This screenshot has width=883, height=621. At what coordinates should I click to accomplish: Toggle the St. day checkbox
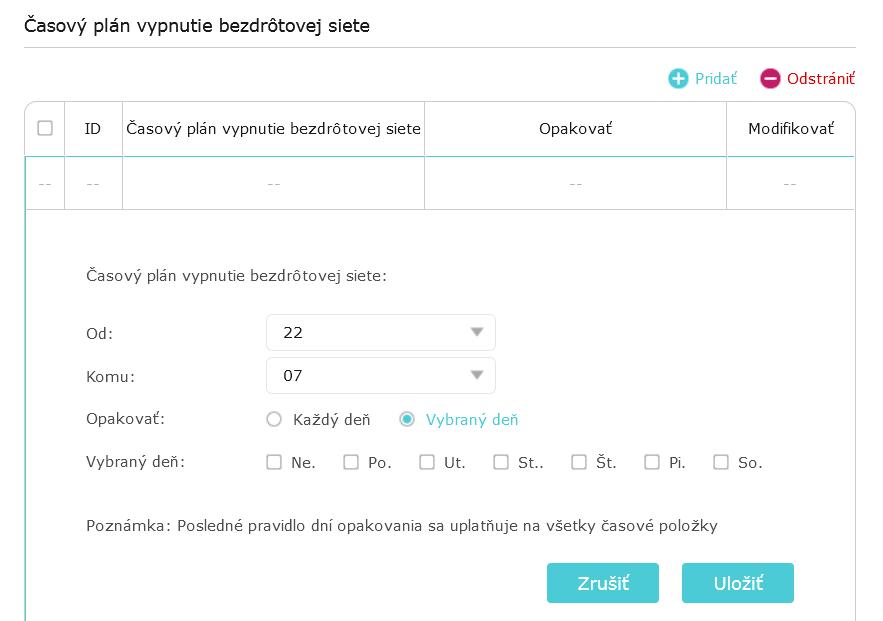tap(501, 462)
